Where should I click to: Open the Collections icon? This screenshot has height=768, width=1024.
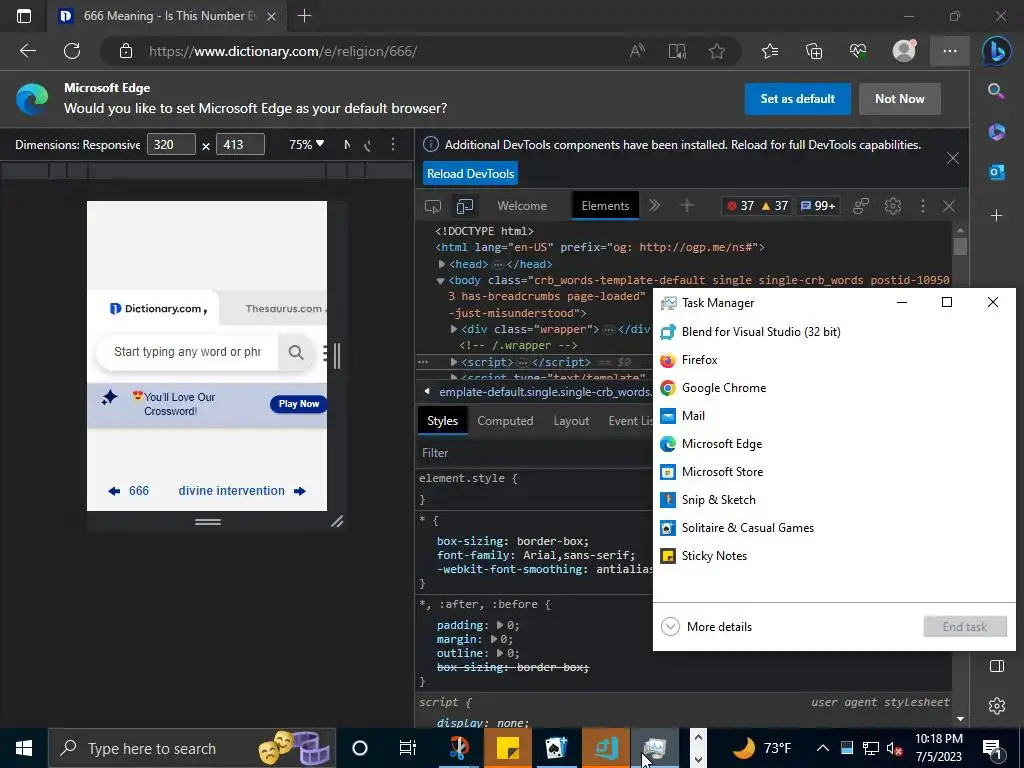click(x=814, y=51)
